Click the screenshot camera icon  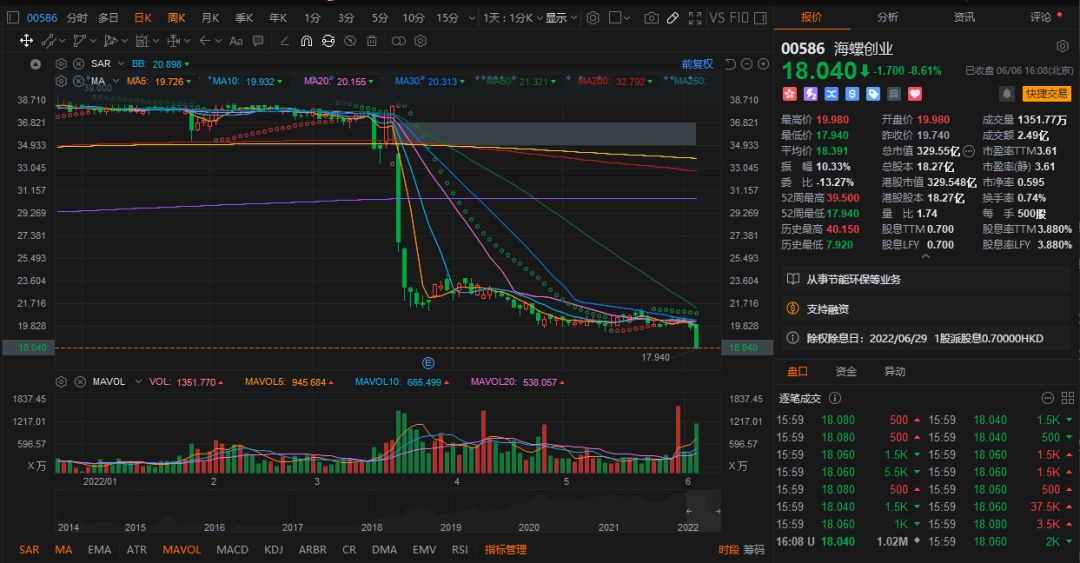tap(652, 18)
